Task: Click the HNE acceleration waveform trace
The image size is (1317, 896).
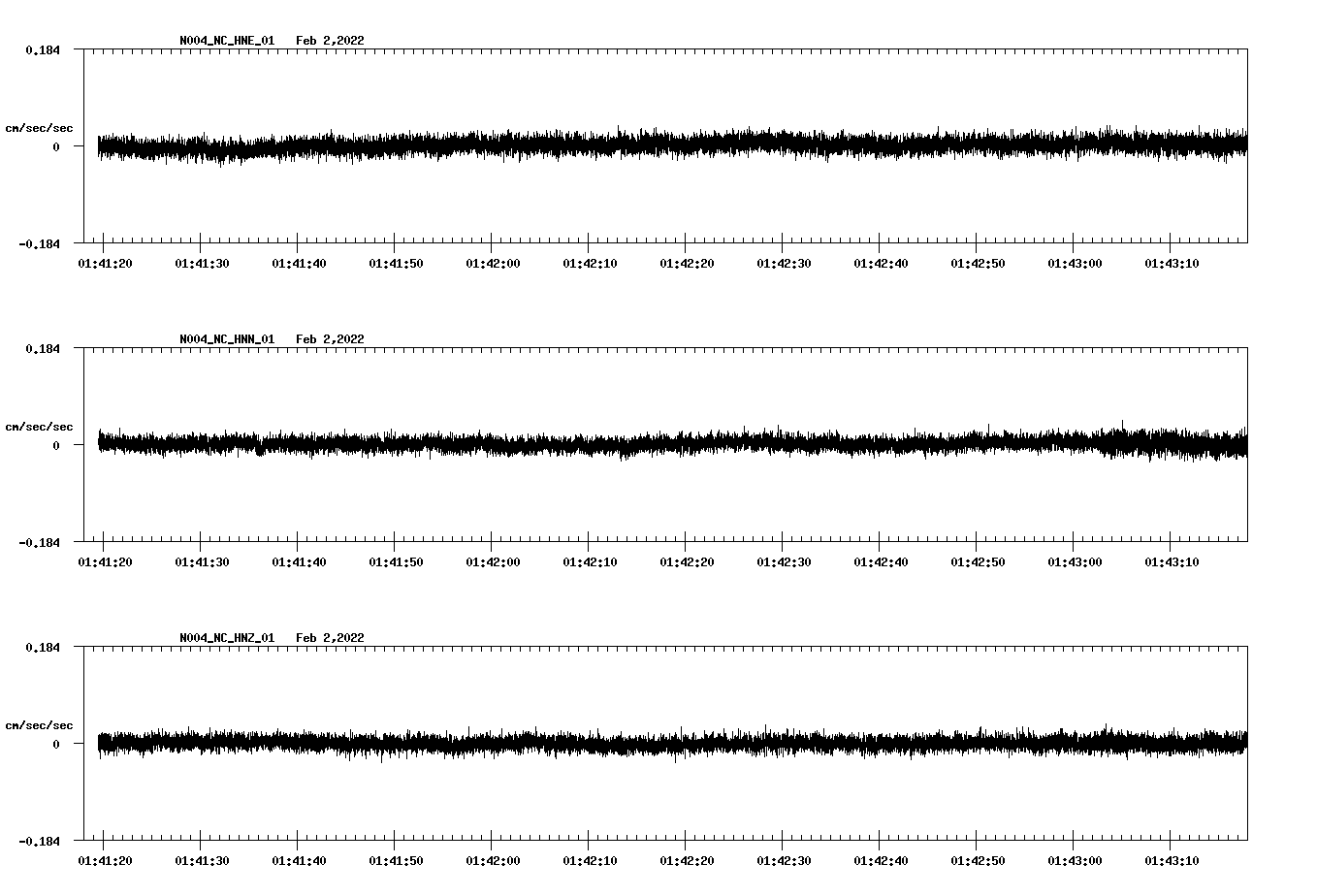Action: click(672, 145)
